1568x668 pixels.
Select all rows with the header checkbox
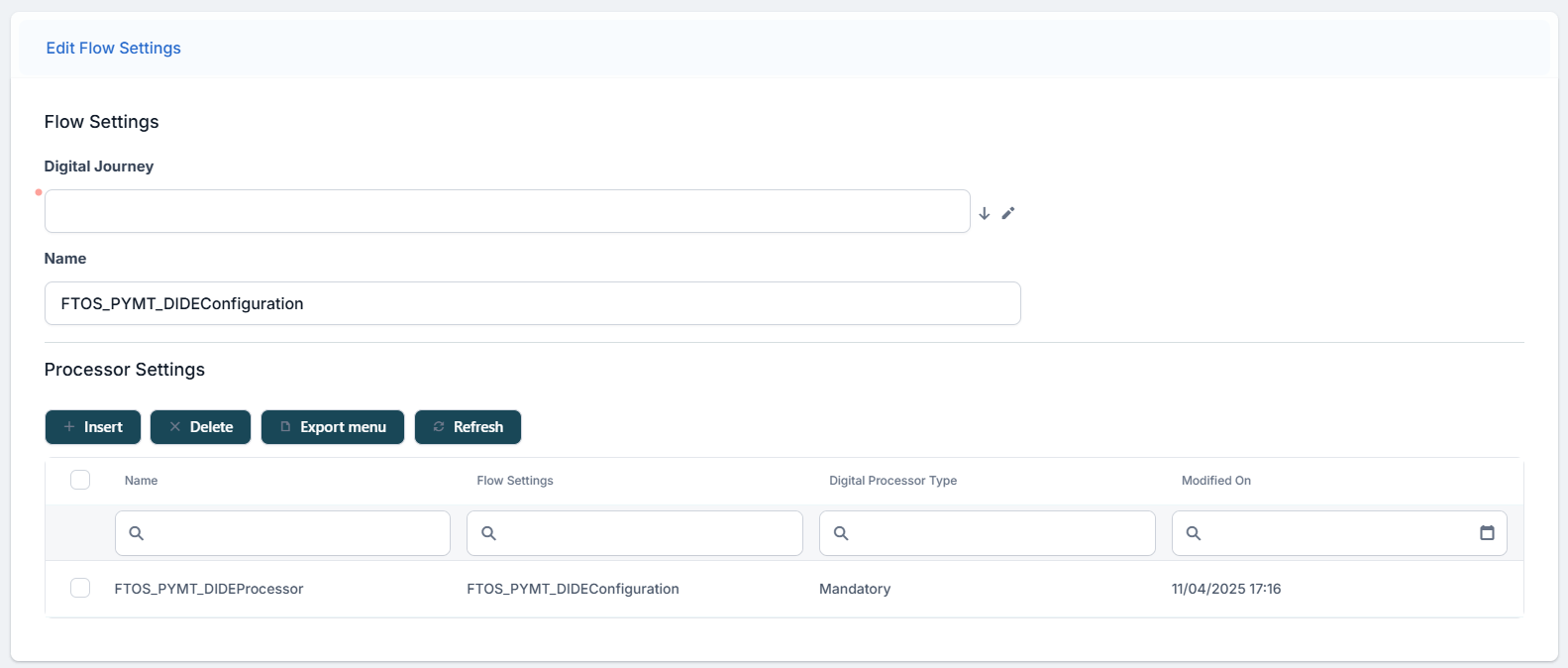pos(80,480)
